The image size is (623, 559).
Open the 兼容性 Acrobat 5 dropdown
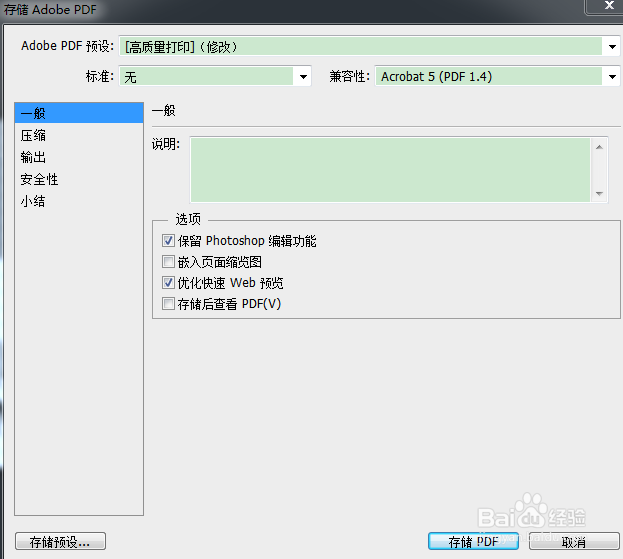[497, 76]
